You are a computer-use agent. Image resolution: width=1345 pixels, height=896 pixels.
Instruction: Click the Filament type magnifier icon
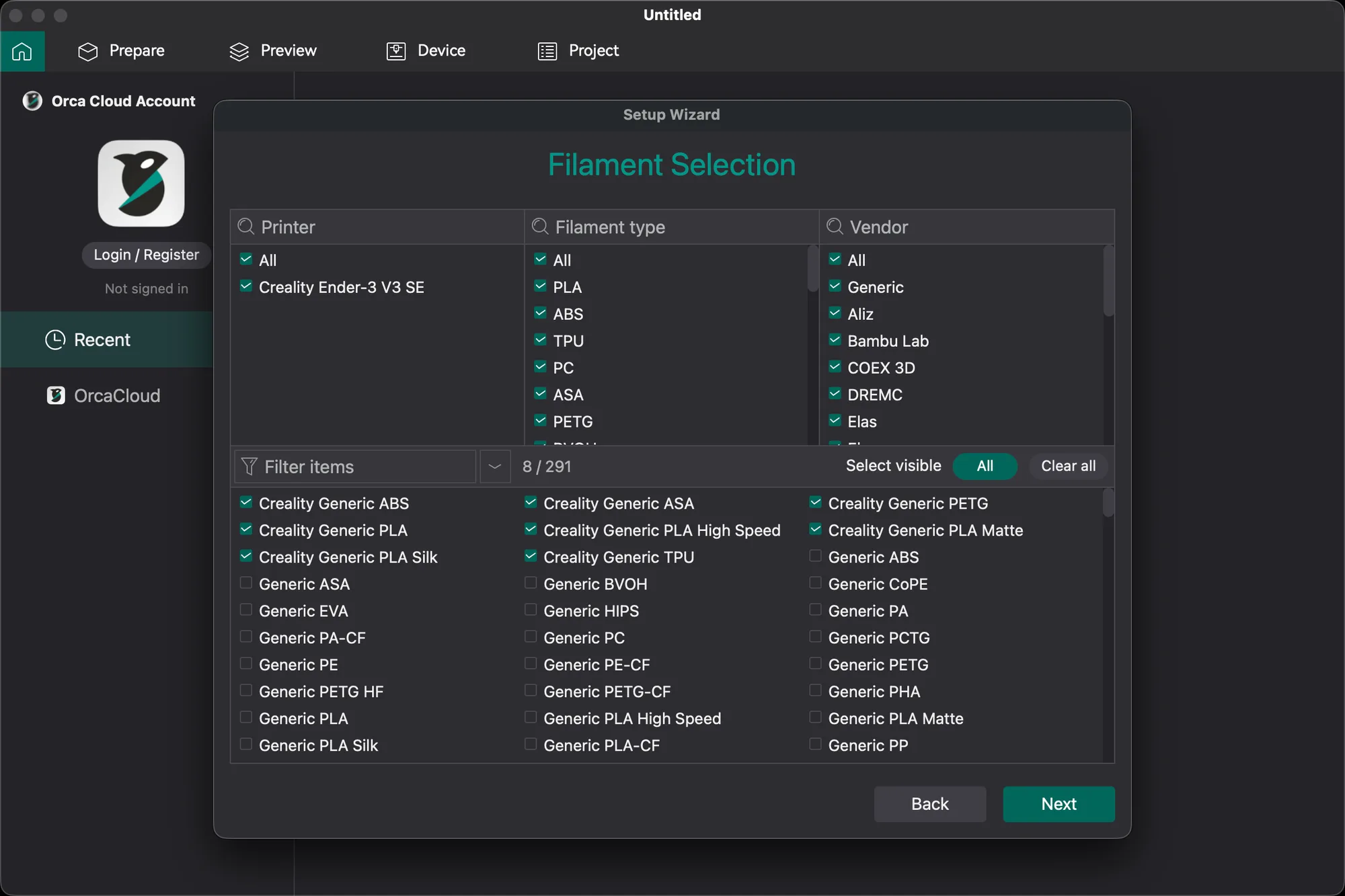540,227
